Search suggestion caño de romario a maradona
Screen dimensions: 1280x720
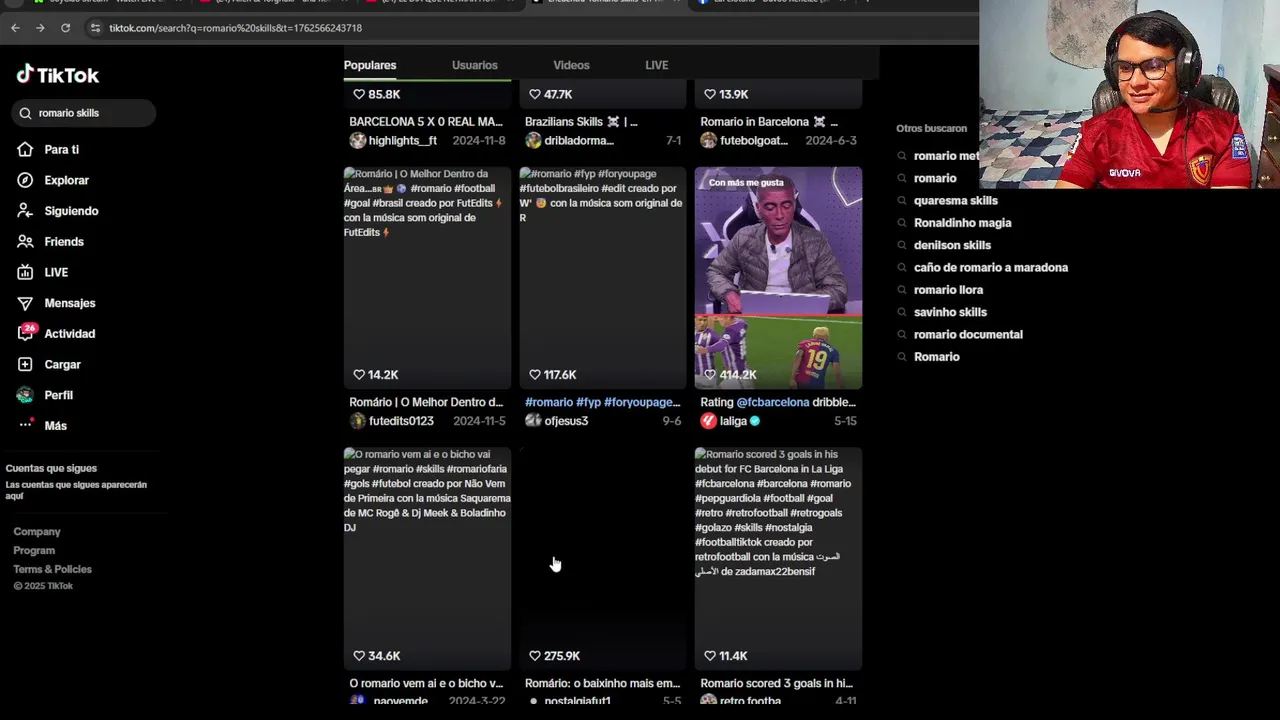[x=990, y=267]
